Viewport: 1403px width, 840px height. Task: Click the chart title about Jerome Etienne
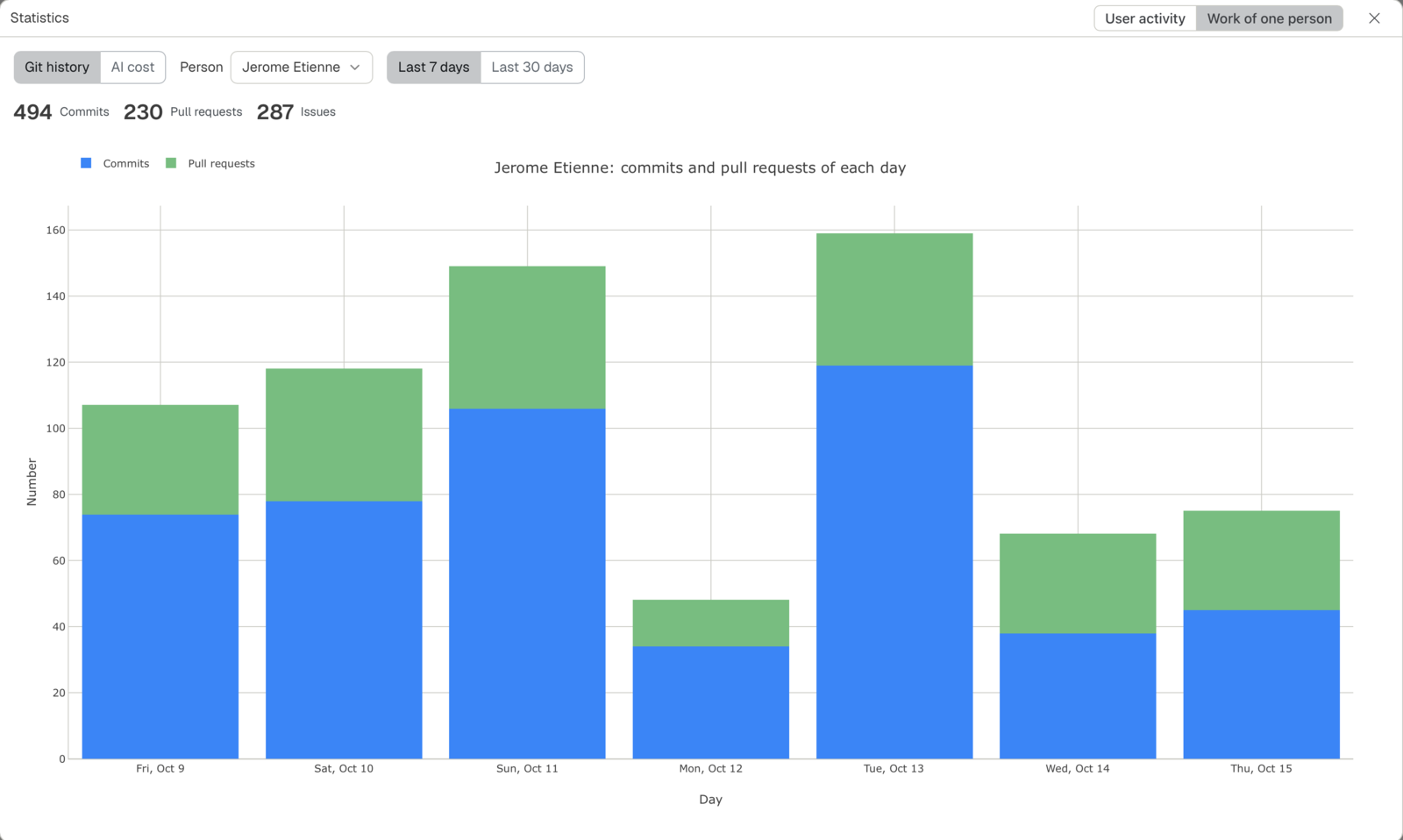click(x=700, y=167)
